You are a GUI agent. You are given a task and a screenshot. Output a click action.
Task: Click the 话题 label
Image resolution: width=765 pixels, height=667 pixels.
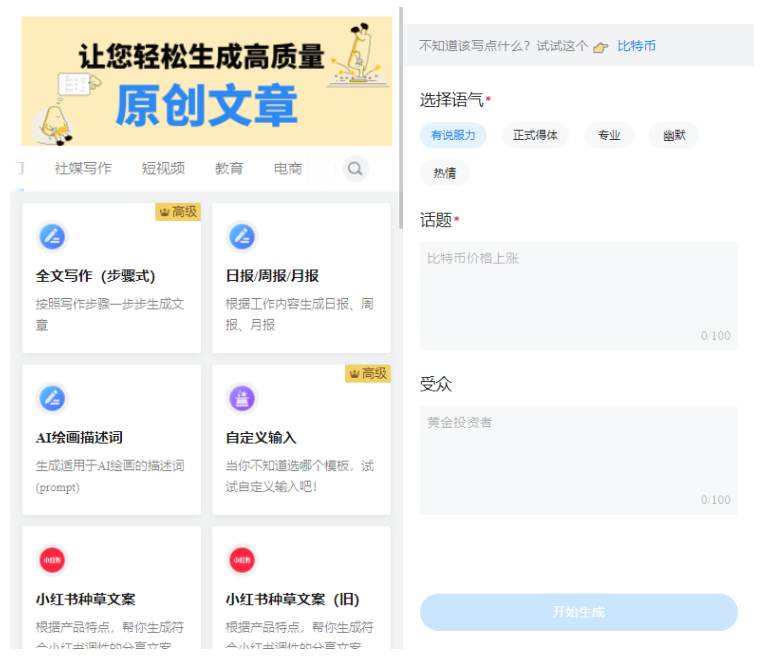pyautogui.click(x=436, y=220)
